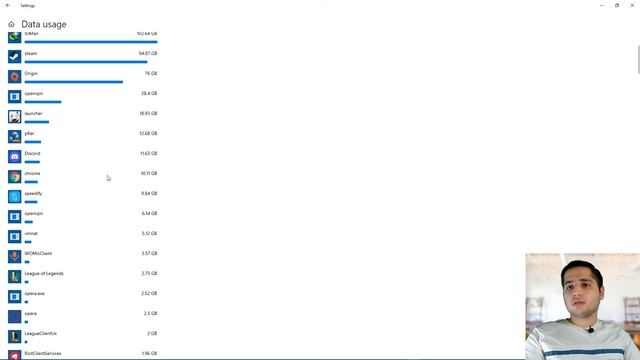Click the icon of the 12.68 GB app
Screen dimensions: 640x360
(x=14, y=136)
